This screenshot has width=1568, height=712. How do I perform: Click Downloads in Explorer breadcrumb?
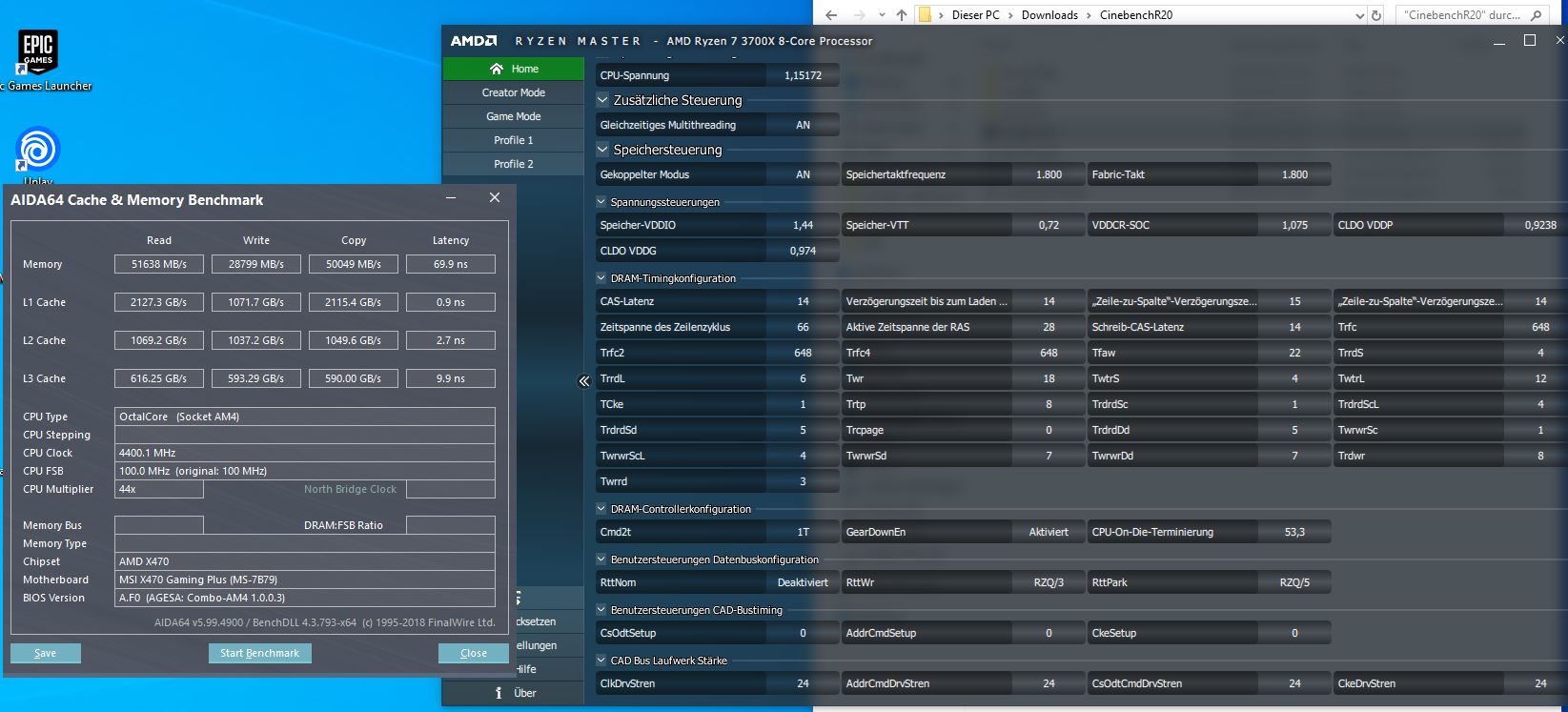1049,15
